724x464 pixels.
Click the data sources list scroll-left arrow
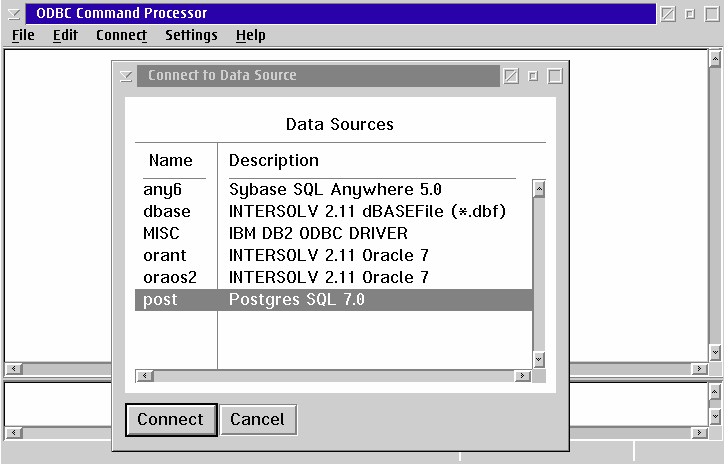coord(145,376)
